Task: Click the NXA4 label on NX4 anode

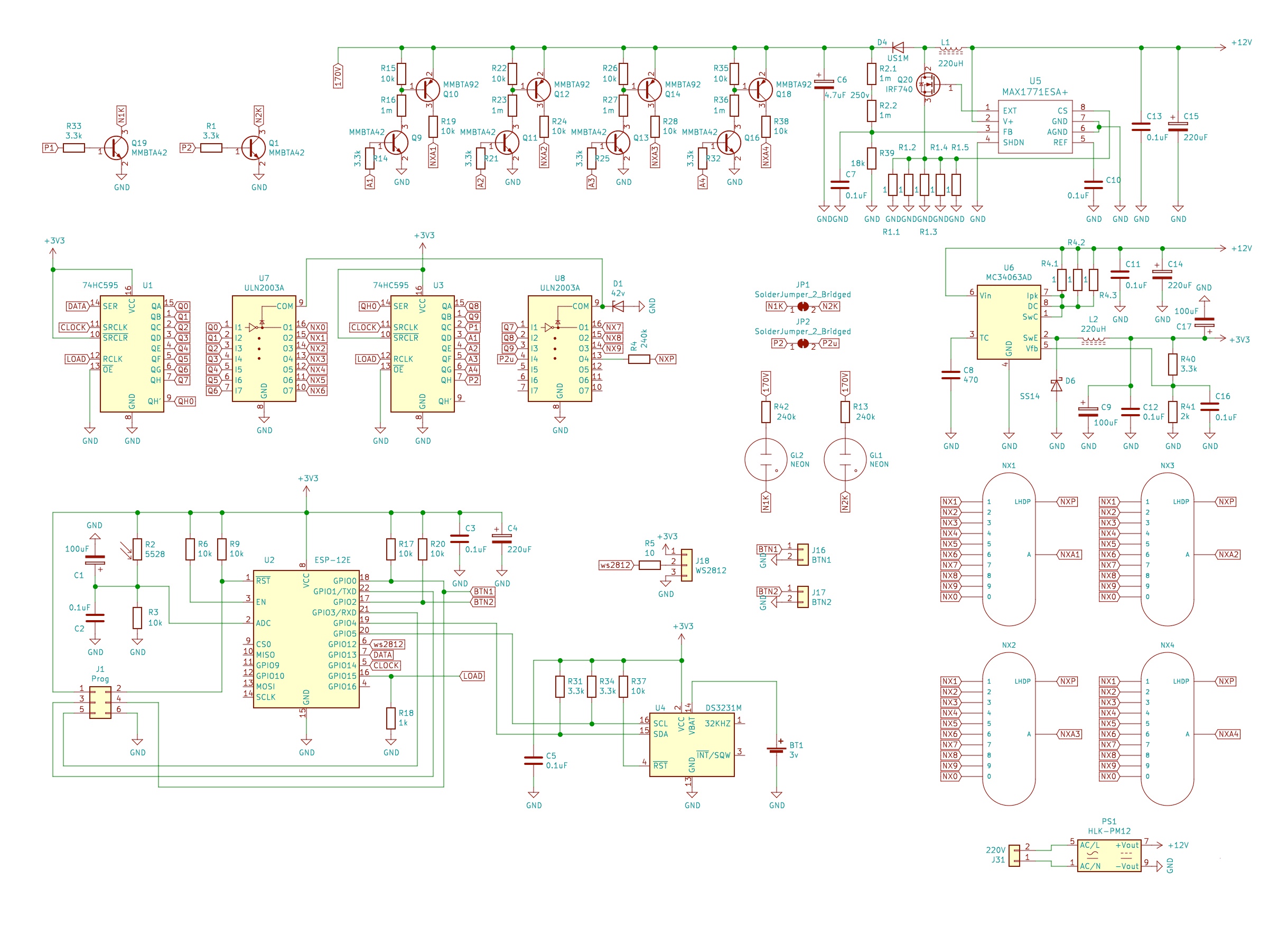Action: (x=1227, y=734)
